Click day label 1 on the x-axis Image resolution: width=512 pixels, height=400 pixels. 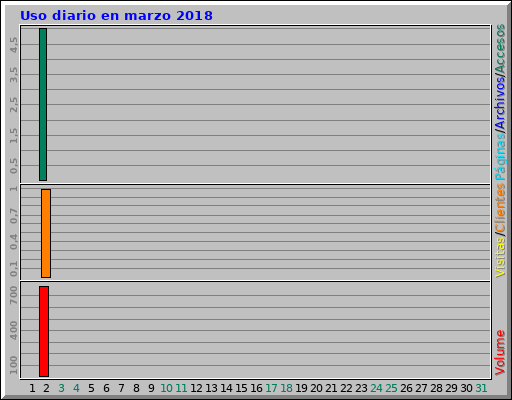coord(32,388)
